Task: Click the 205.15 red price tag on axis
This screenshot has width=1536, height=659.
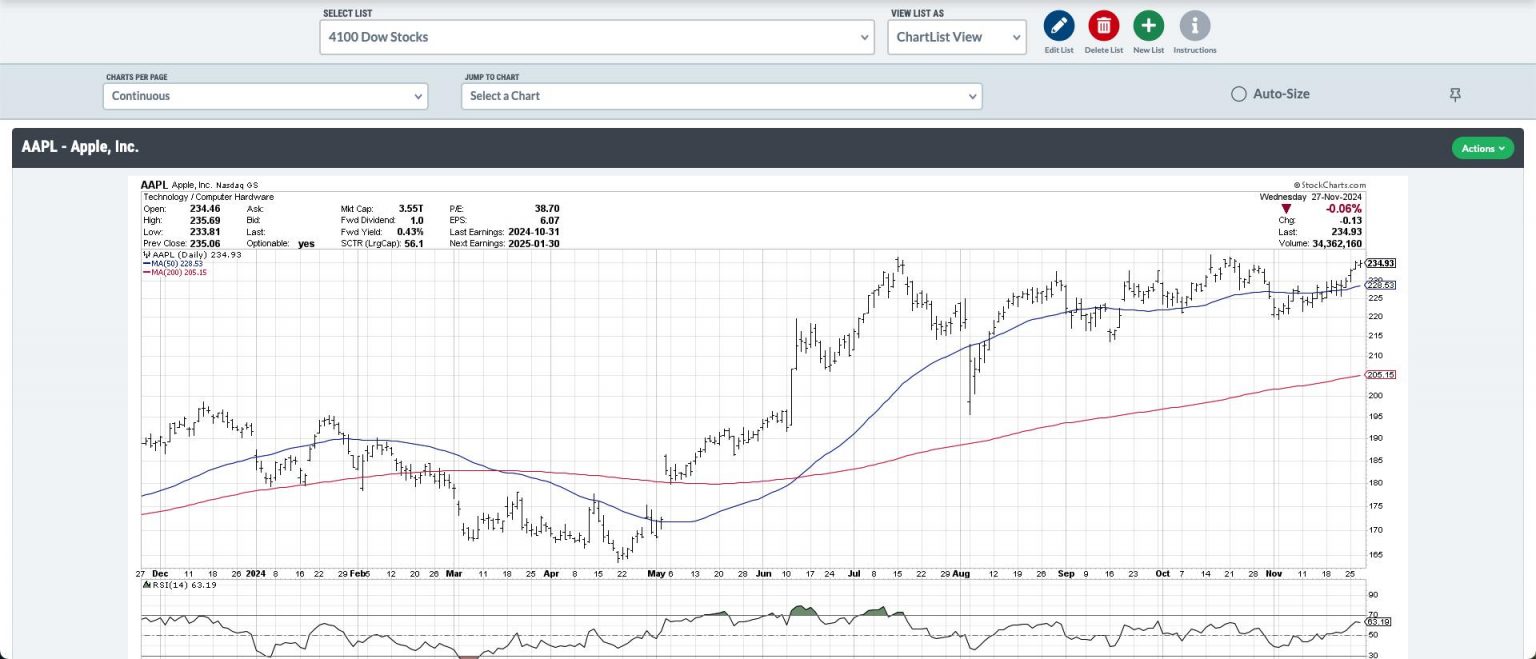Action: [x=1381, y=375]
